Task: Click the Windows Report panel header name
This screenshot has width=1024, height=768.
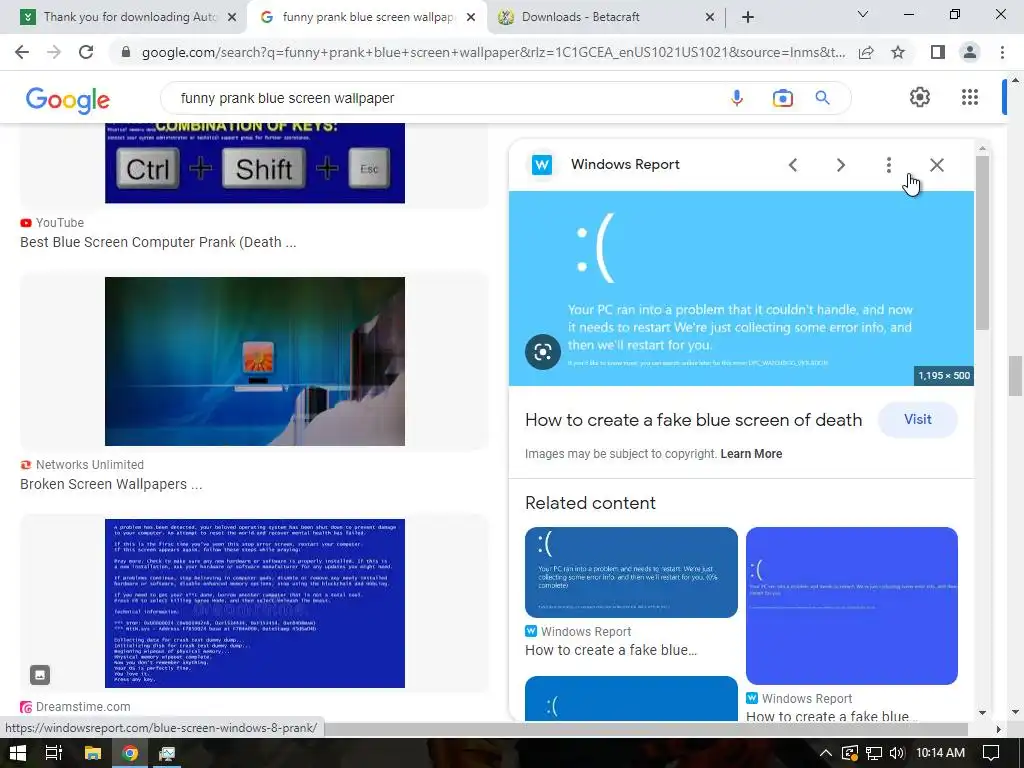Action: (x=625, y=165)
